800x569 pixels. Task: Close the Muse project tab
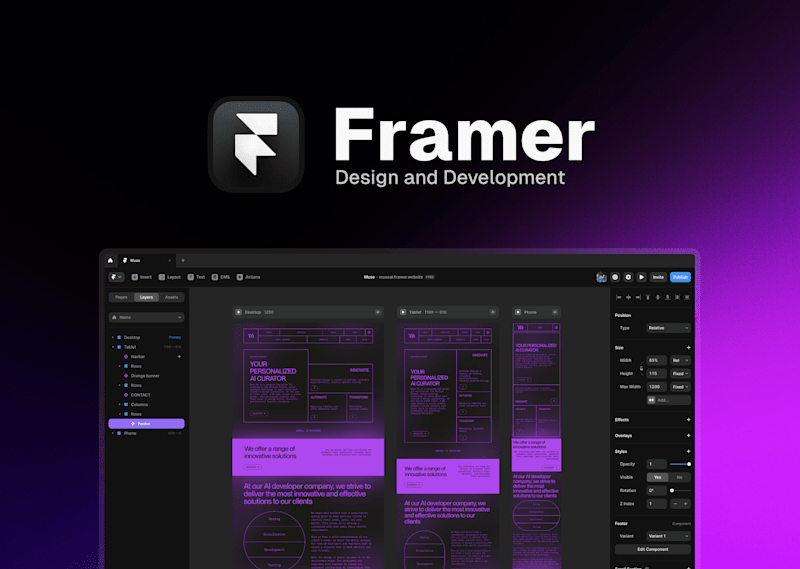point(170,260)
